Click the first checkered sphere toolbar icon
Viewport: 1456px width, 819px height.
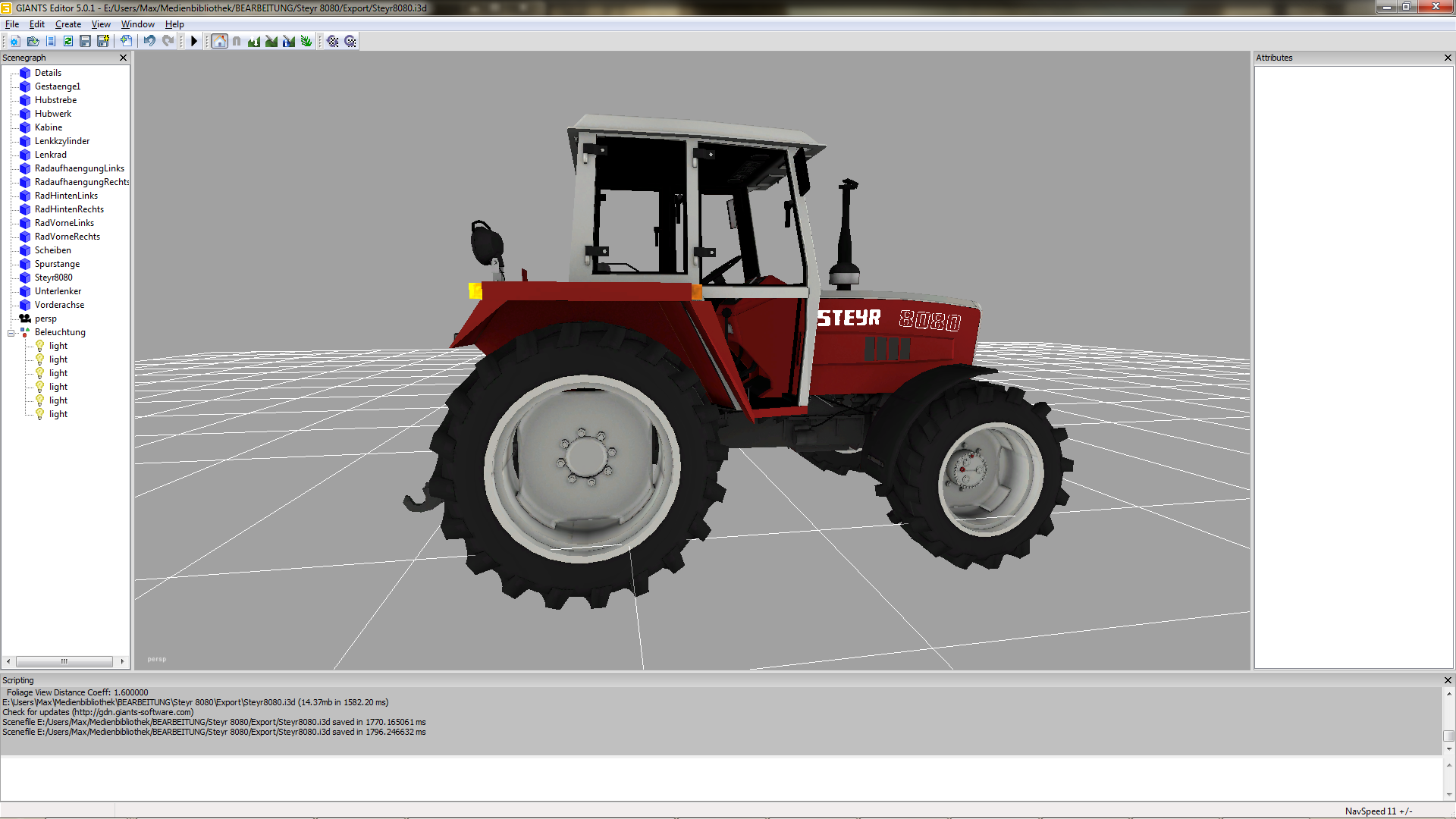tap(333, 41)
